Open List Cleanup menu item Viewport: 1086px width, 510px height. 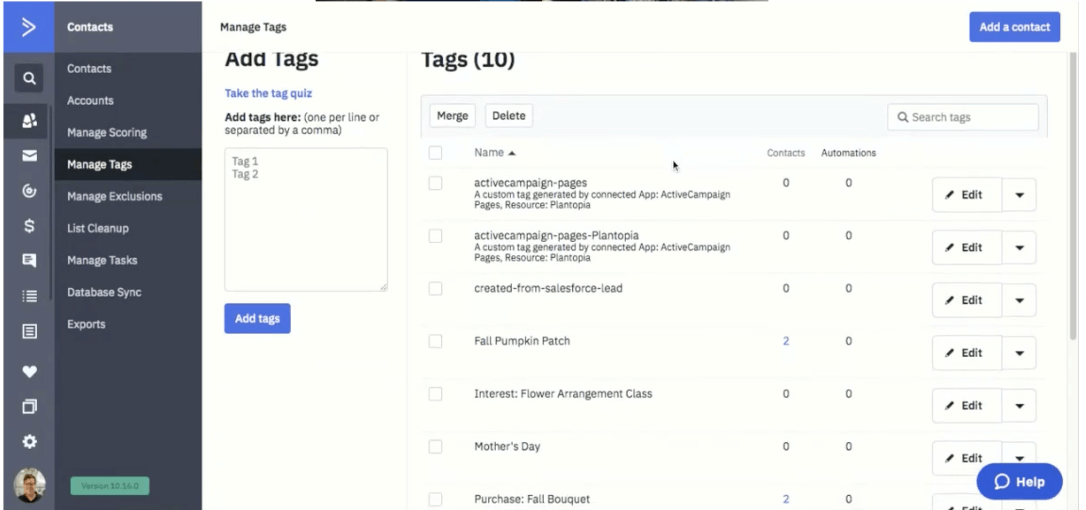(x=98, y=228)
